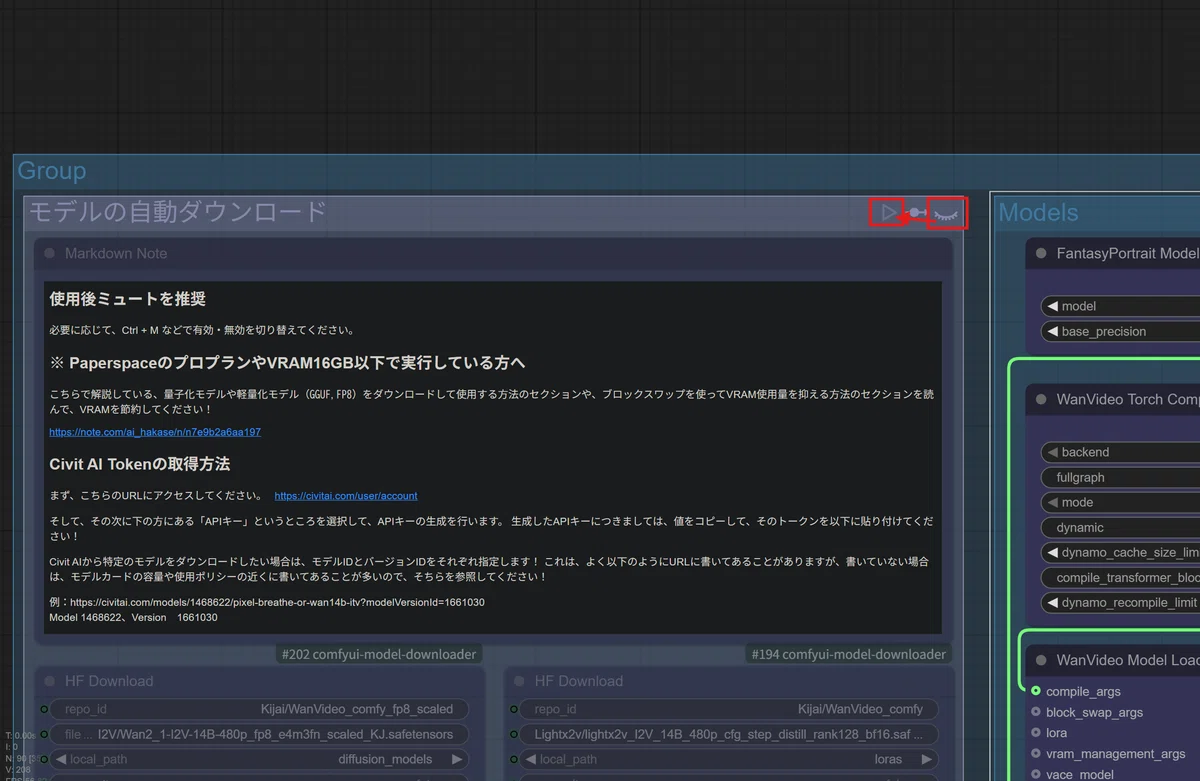1200x781 pixels.
Task: Toggle the mute closed-eye icon in group header
Action: click(946, 213)
